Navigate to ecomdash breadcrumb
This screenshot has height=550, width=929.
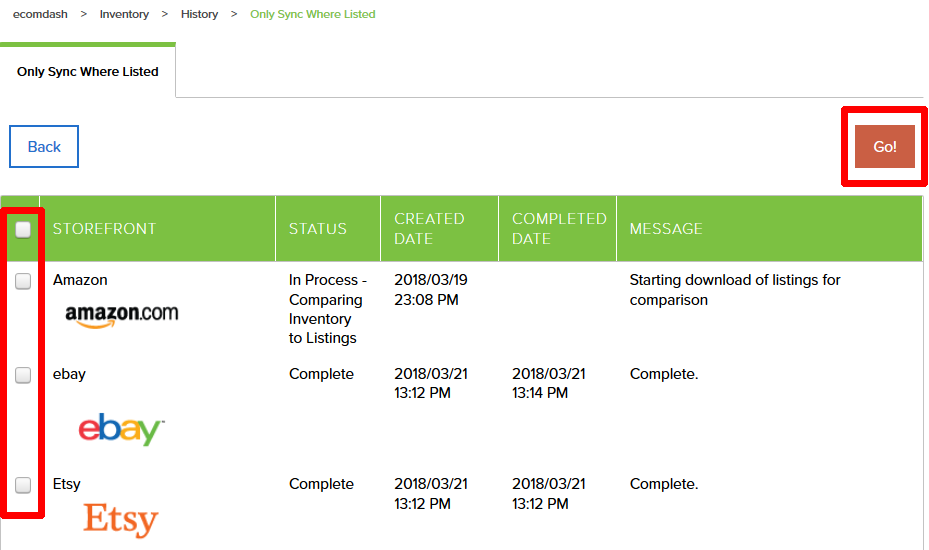pos(40,14)
